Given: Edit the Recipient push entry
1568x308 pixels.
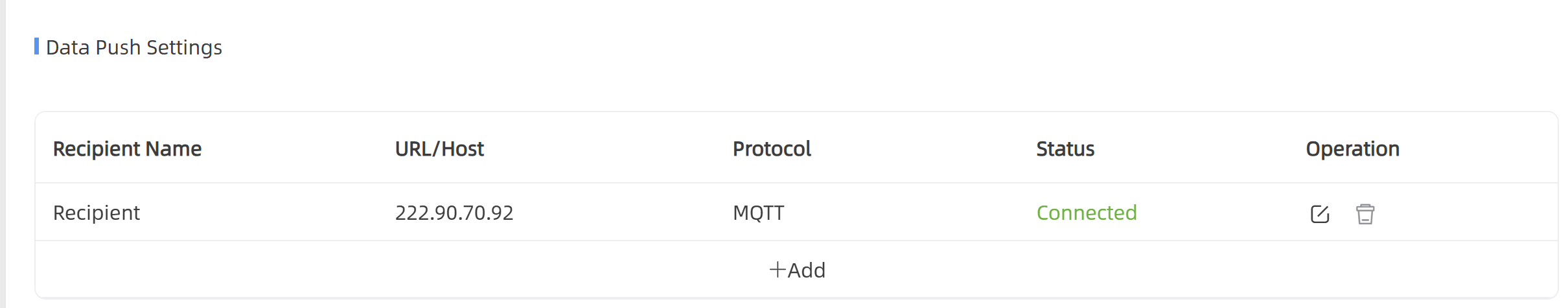Looking at the screenshot, I should (1319, 214).
